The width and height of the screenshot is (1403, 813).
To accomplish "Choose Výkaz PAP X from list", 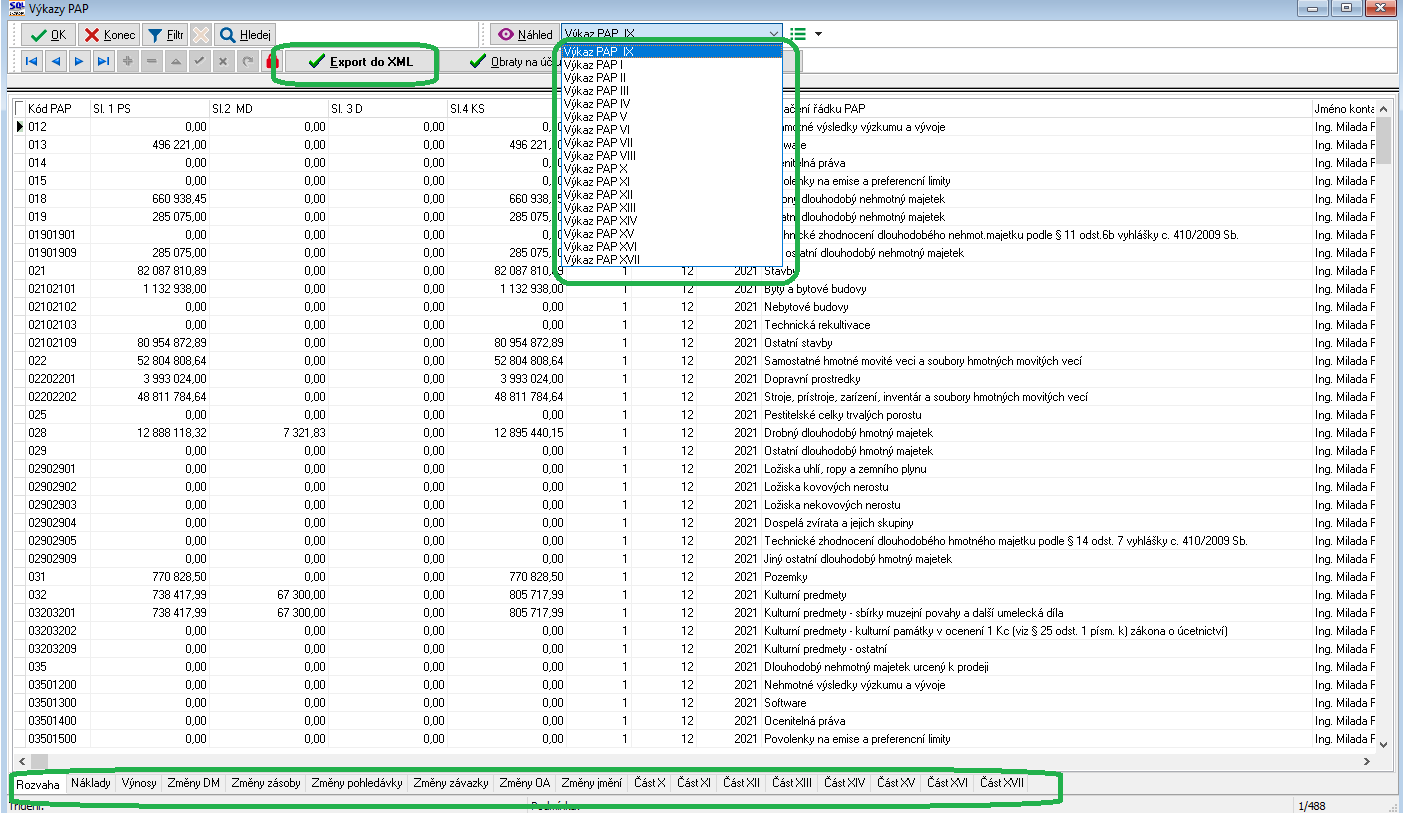I will click(672, 168).
